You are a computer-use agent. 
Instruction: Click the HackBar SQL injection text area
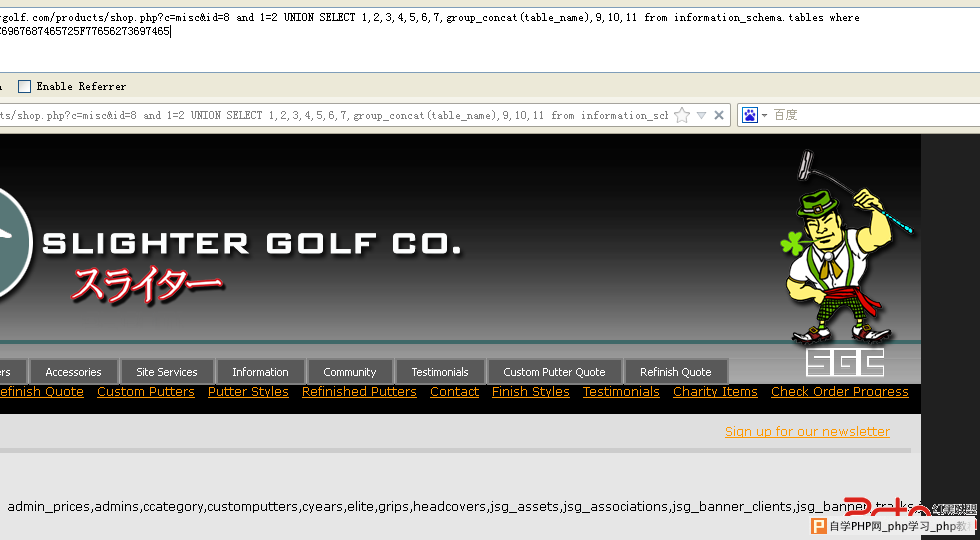tap(490, 40)
